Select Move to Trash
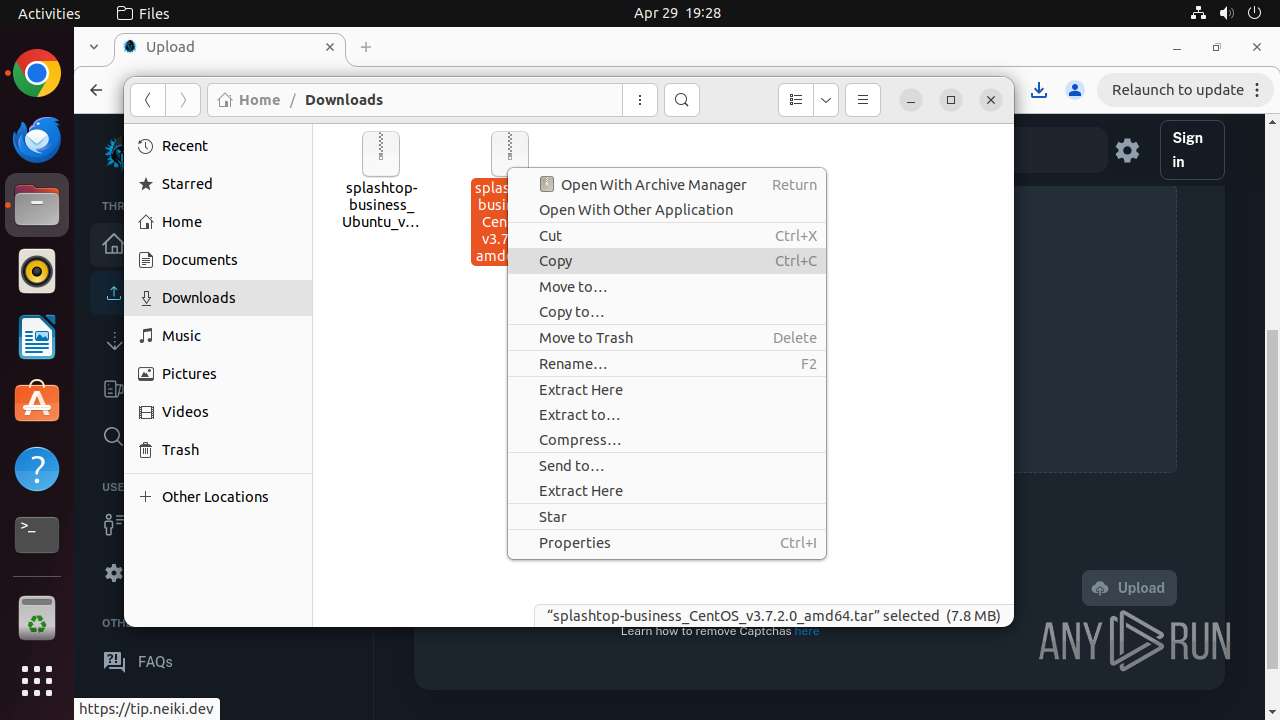The height and width of the screenshot is (720, 1280). click(667, 338)
